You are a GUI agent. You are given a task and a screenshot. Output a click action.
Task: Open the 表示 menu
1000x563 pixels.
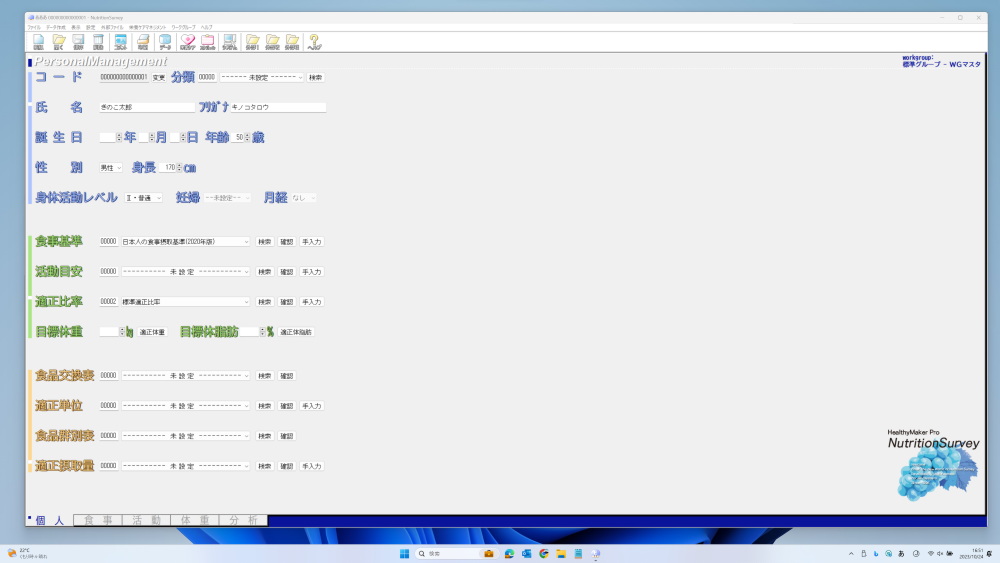pos(76,27)
